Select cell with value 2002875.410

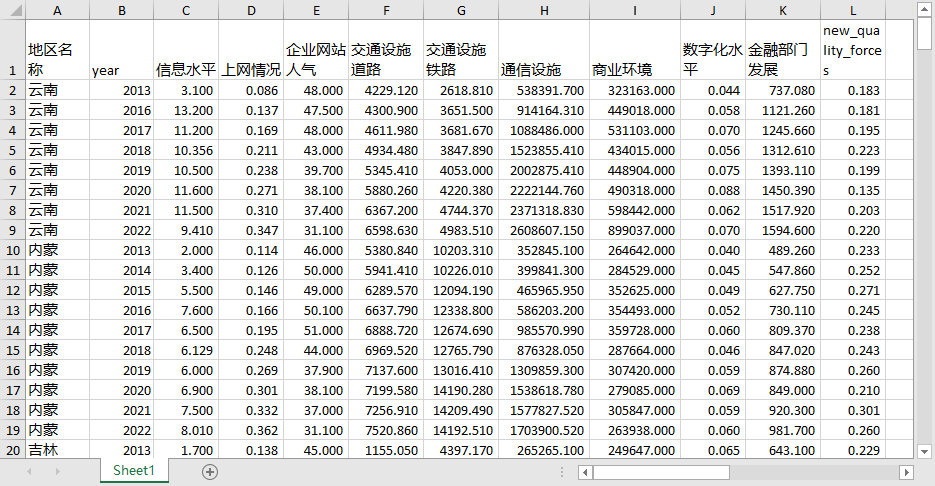[544, 170]
